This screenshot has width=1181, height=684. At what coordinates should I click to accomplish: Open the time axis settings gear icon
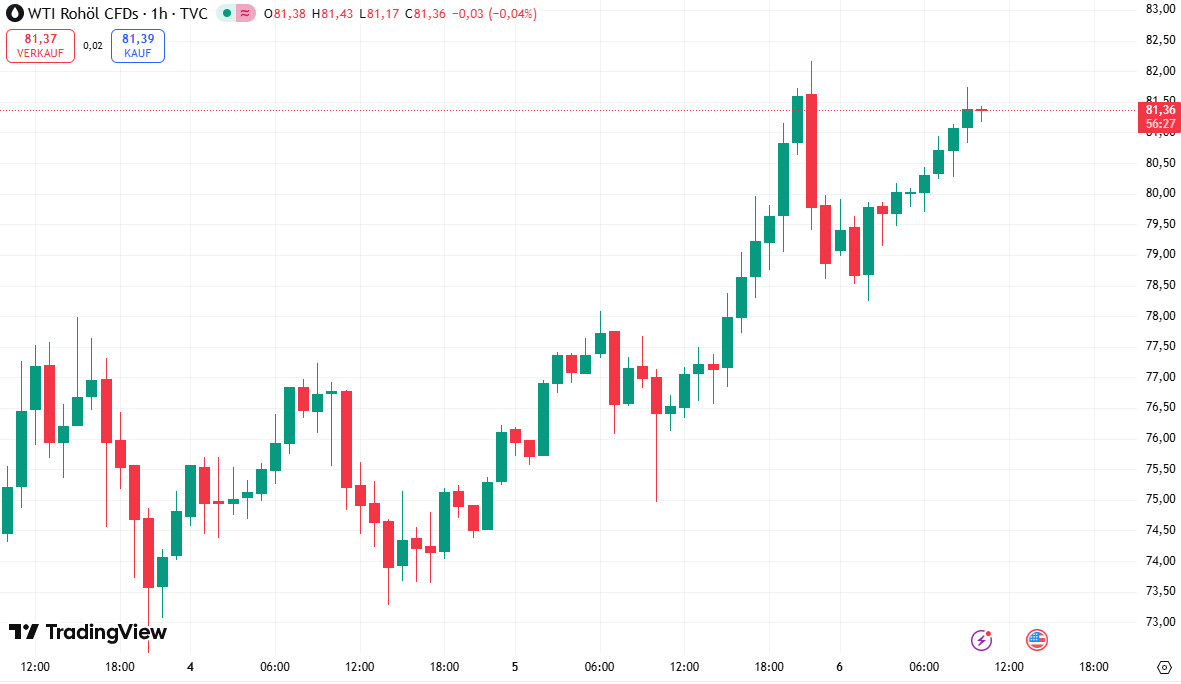click(1163, 666)
